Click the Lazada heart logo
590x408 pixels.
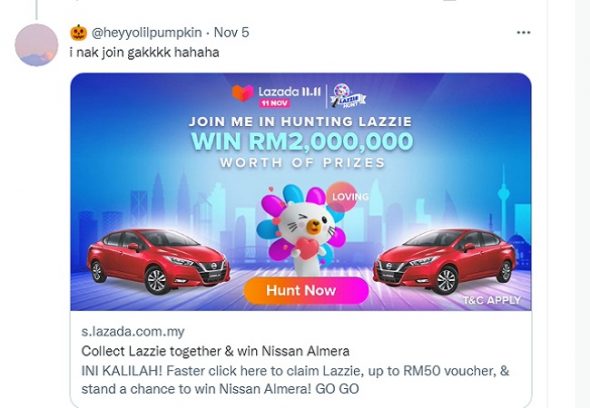click(x=243, y=93)
